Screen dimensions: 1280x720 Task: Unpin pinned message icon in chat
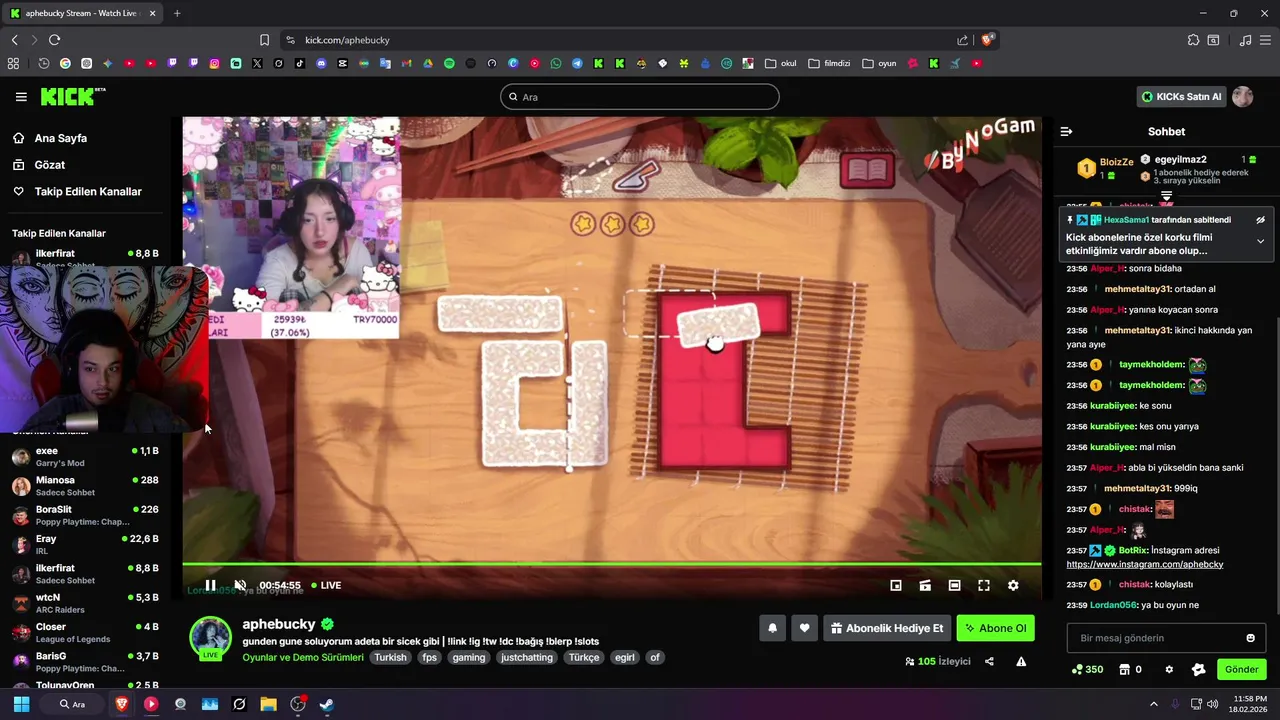pyautogui.click(x=1260, y=220)
